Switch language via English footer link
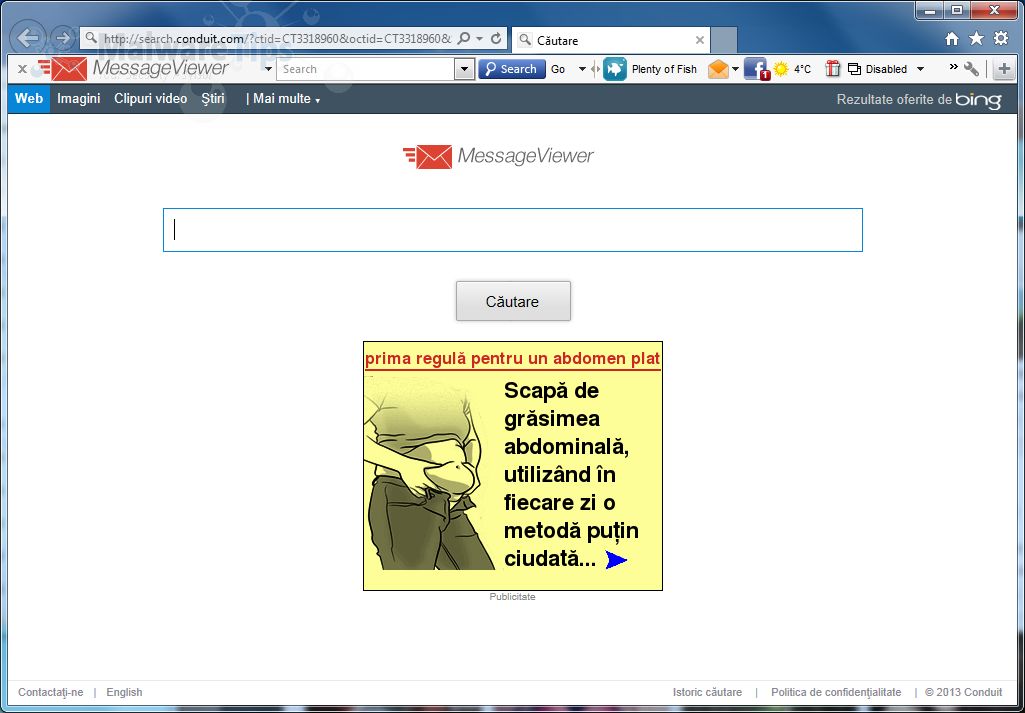The height and width of the screenshot is (713, 1025). (x=124, y=692)
